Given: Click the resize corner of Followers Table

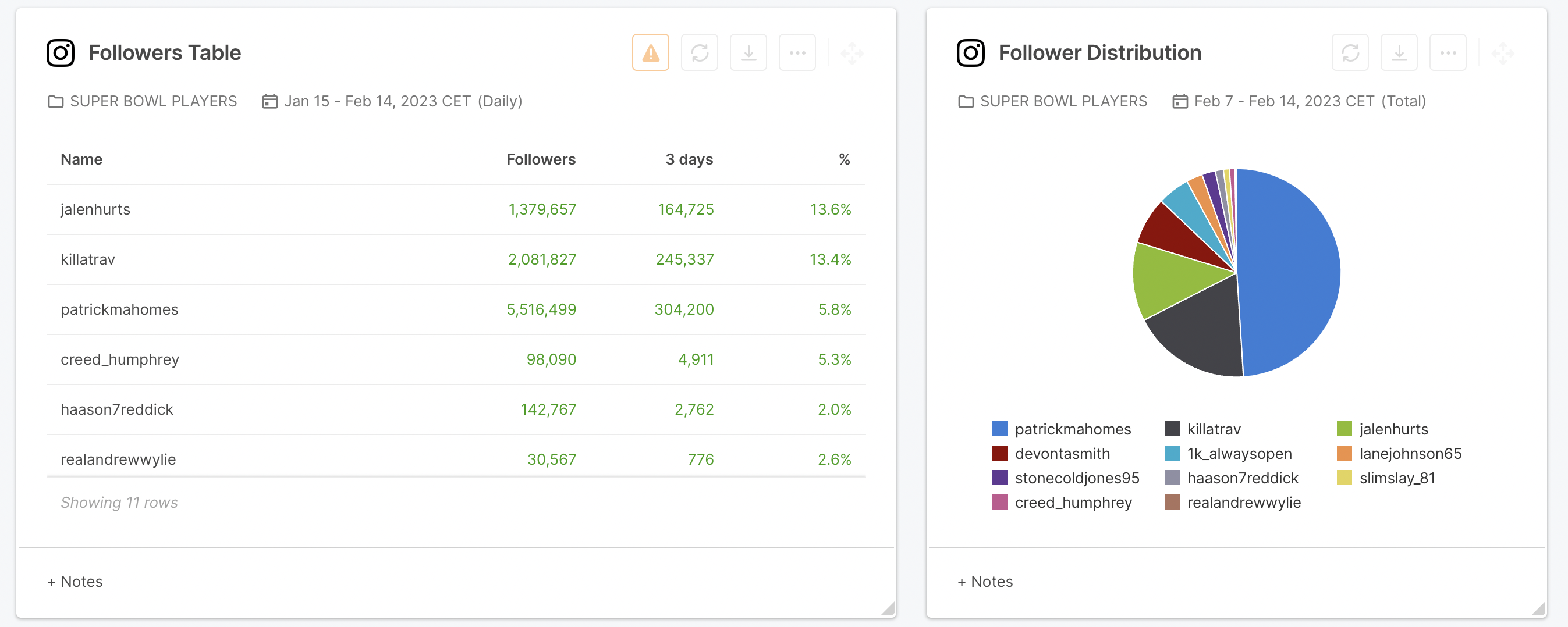Looking at the screenshot, I should (888, 609).
